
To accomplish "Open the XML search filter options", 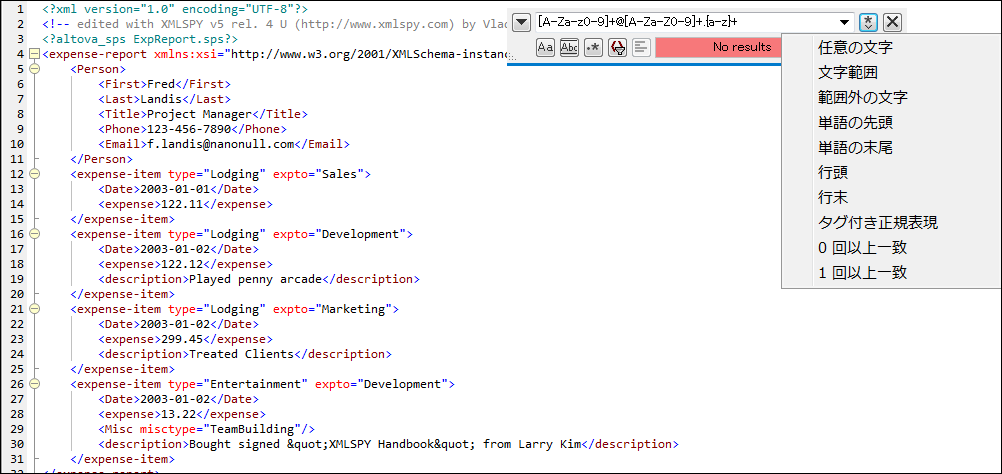I will tap(617, 47).
